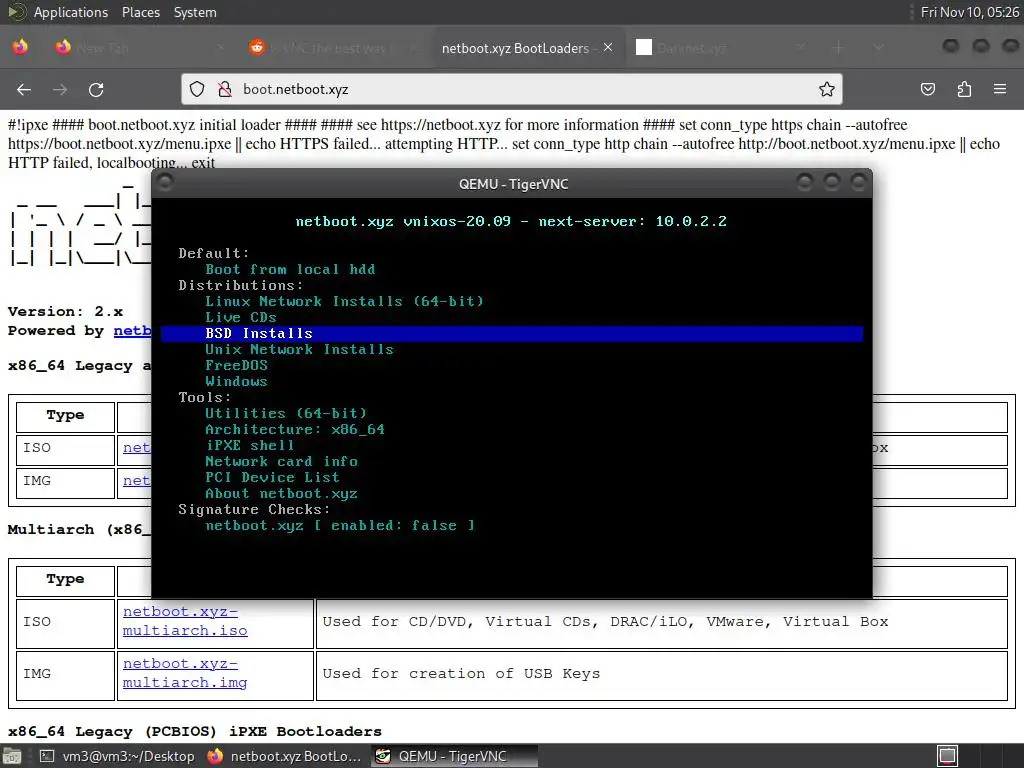
Task: Switch to the New Tab tab
Action: coord(138,48)
